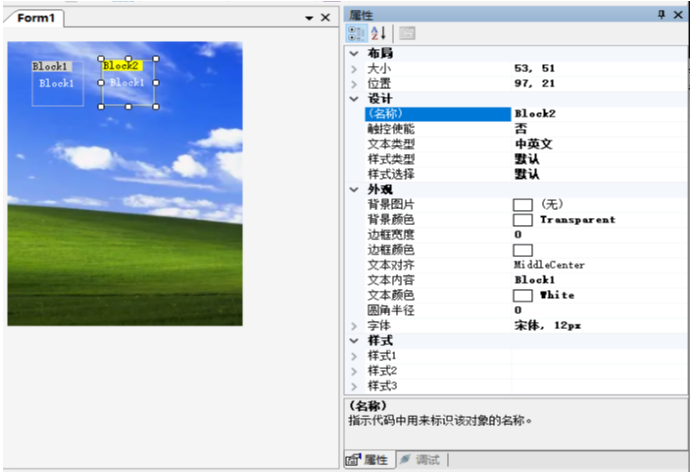This screenshot has height=472, width=691.
Task: Expand the 位置 position property
Action: [x=354, y=83]
